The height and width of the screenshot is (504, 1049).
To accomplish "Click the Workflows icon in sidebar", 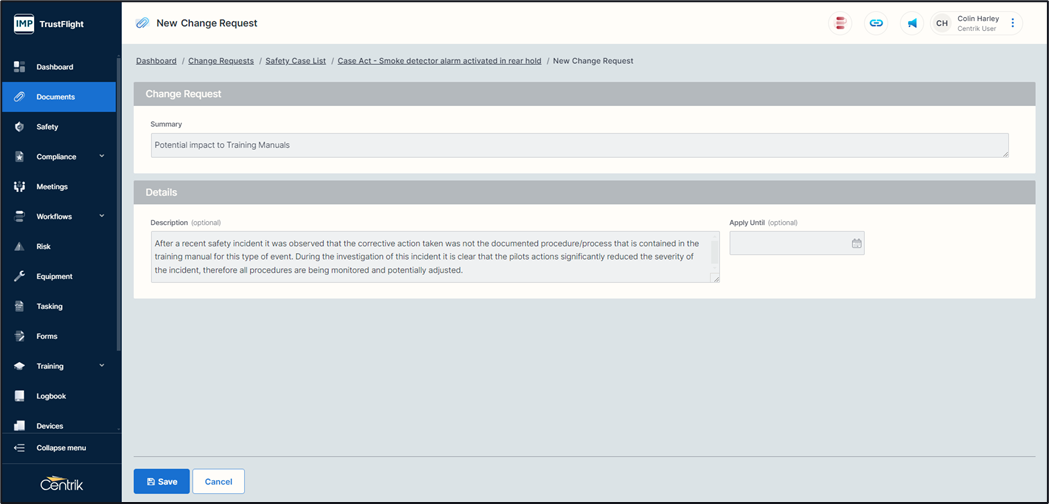I will coord(19,217).
